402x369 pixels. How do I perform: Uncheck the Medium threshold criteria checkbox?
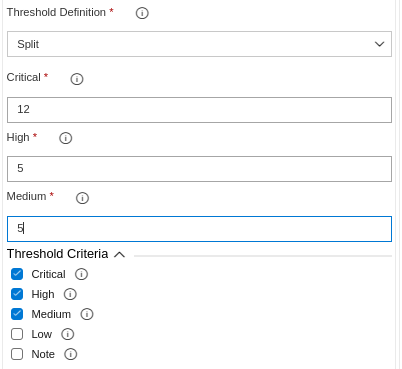point(17,314)
